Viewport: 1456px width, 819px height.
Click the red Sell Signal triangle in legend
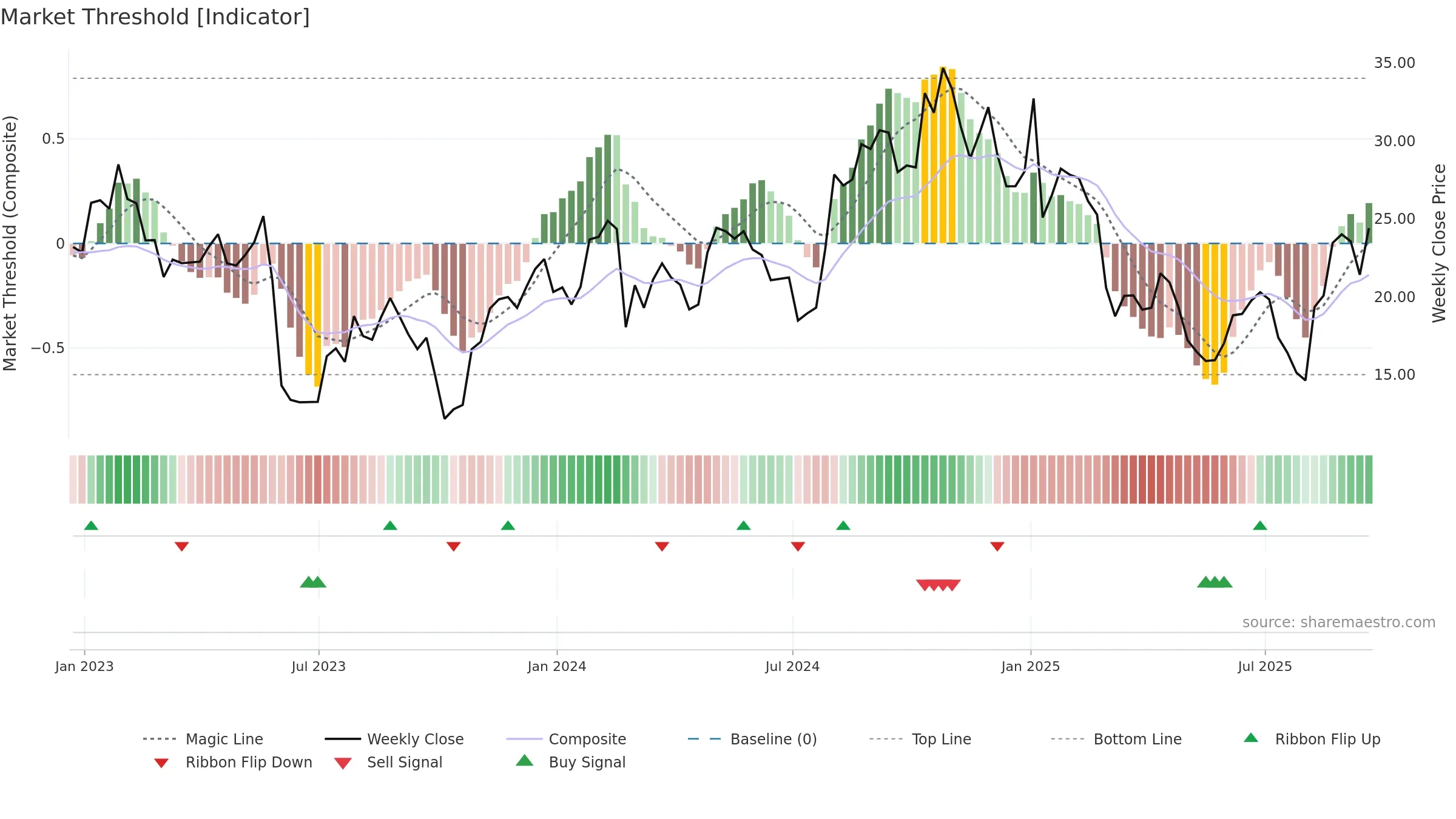[343, 763]
